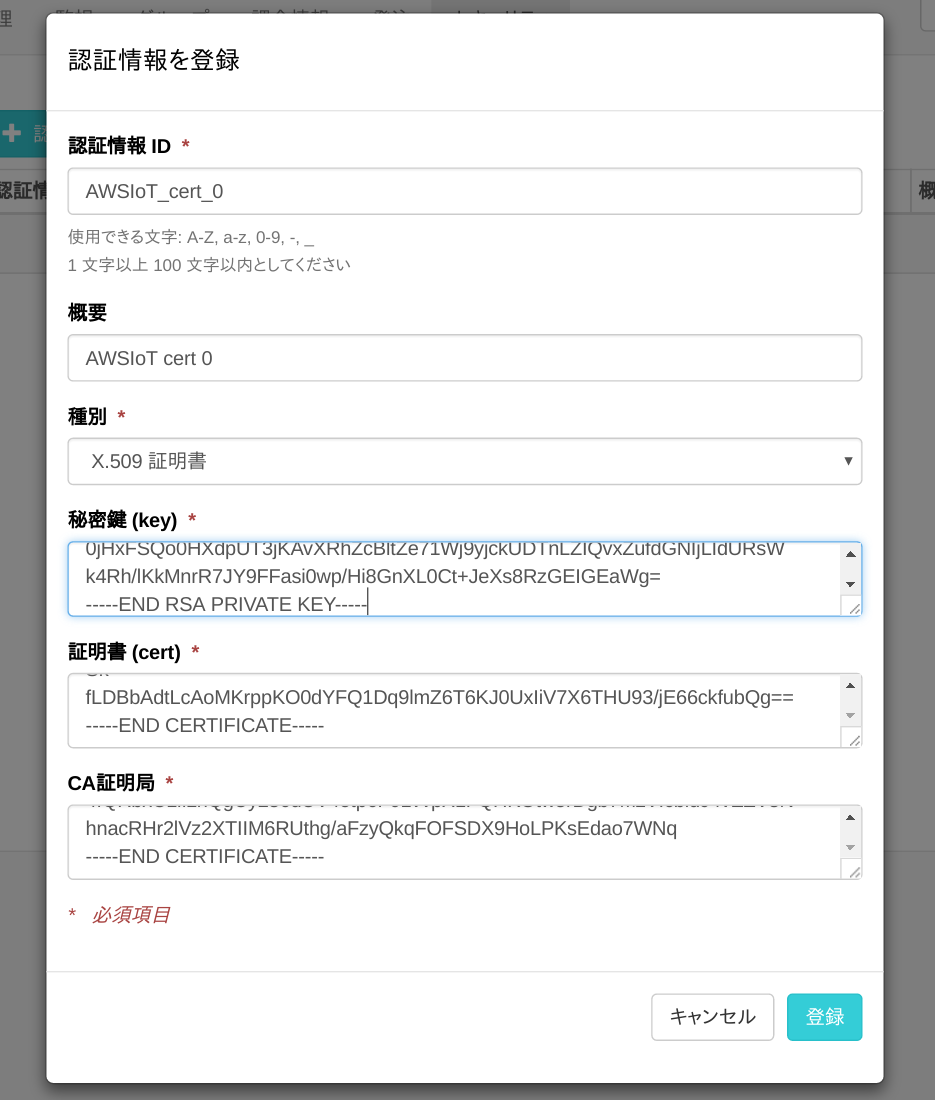This screenshot has height=1100, width=935.
Task: Click the scroll up arrow in 証明書 (cert) textarea
Action: (850, 685)
